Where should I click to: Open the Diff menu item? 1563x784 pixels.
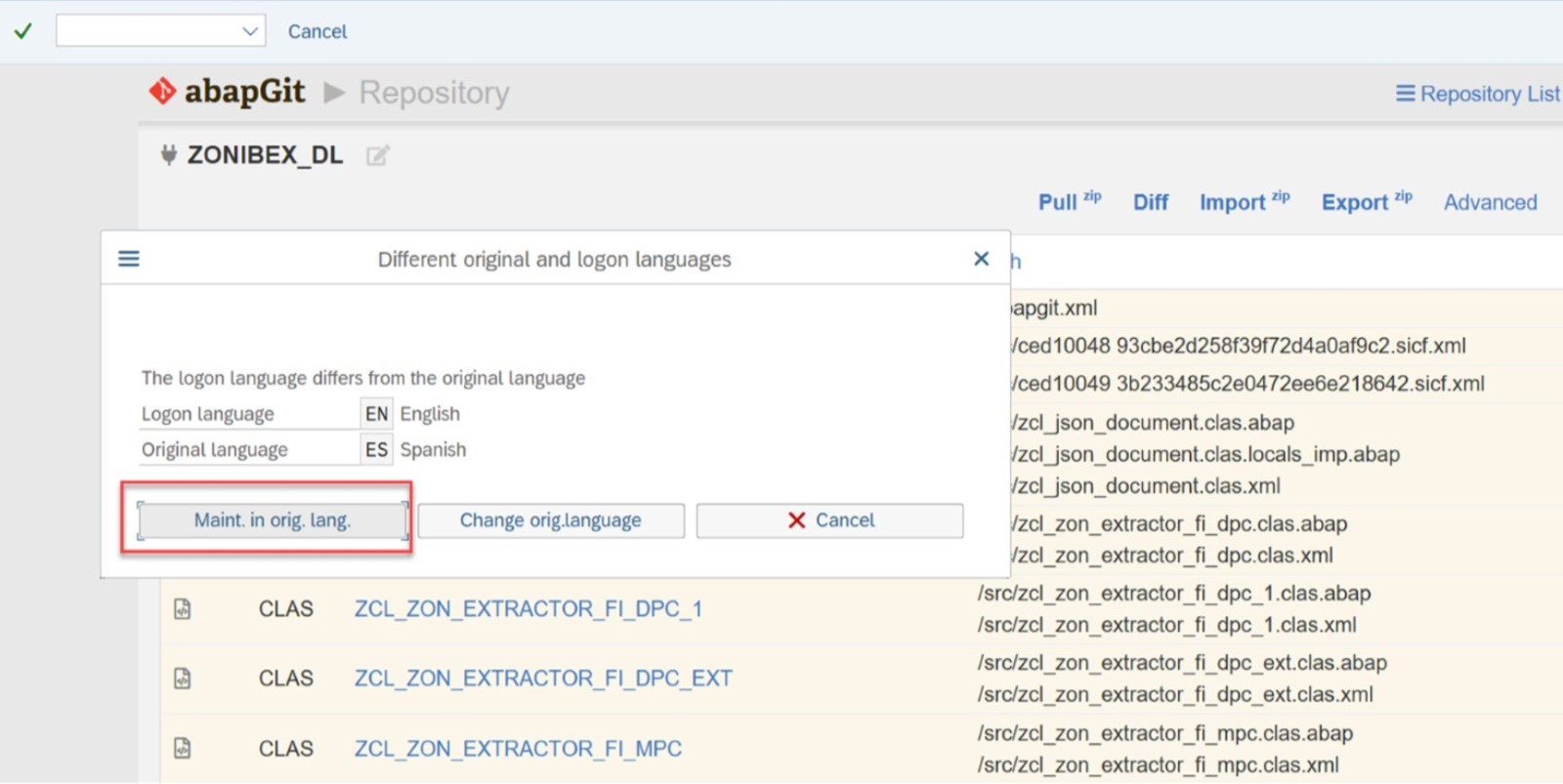tap(1151, 202)
